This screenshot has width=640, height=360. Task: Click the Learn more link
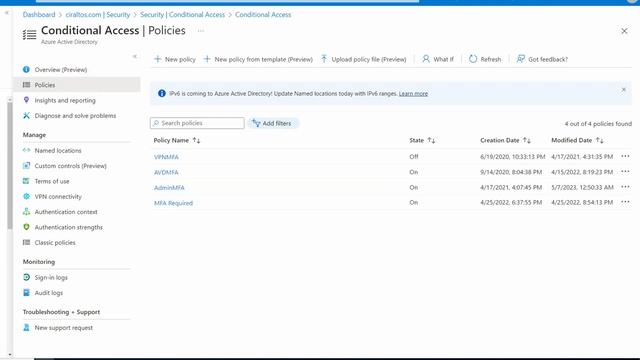[x=413, y=94]
